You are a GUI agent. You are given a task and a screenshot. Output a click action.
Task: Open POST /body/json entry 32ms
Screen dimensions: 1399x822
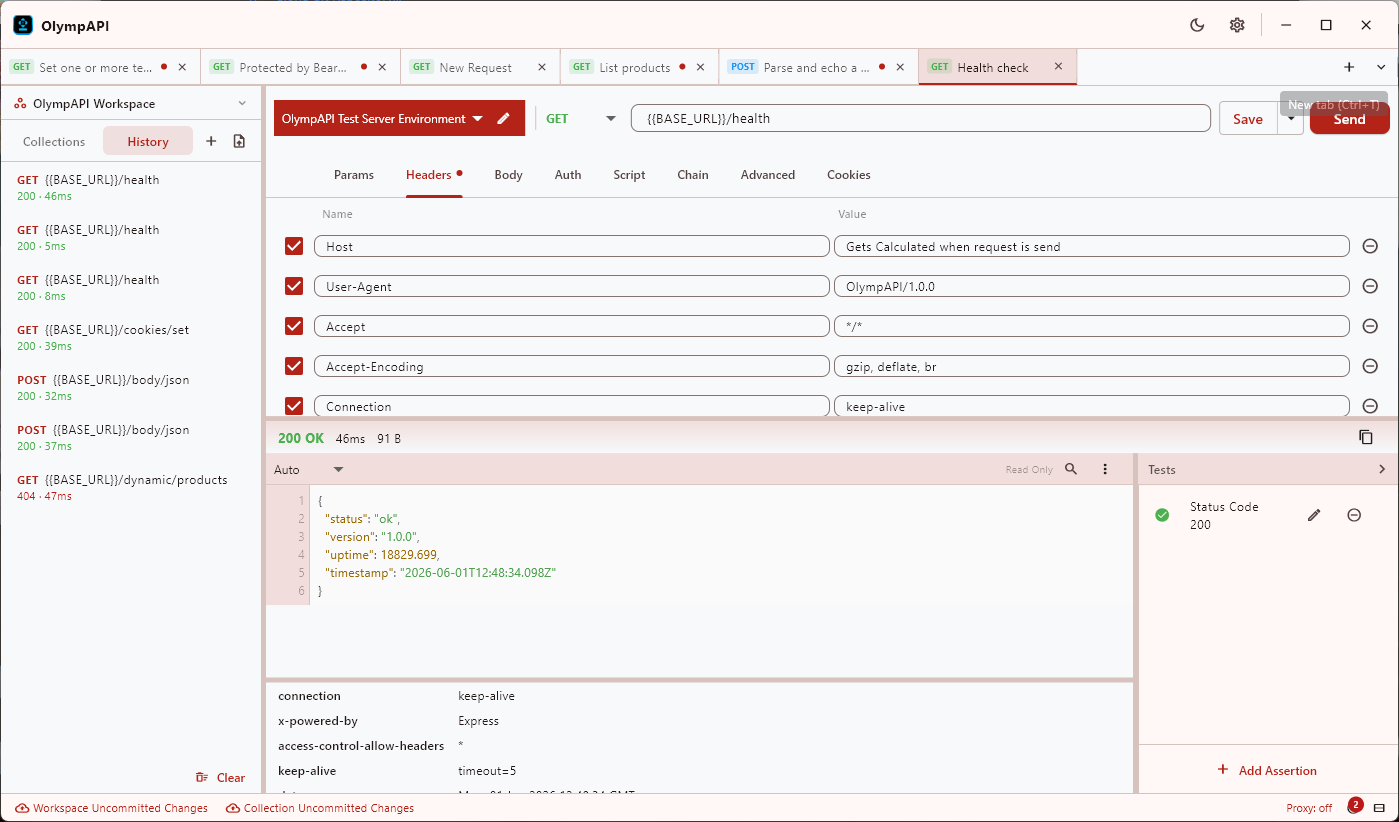point(130,387)
